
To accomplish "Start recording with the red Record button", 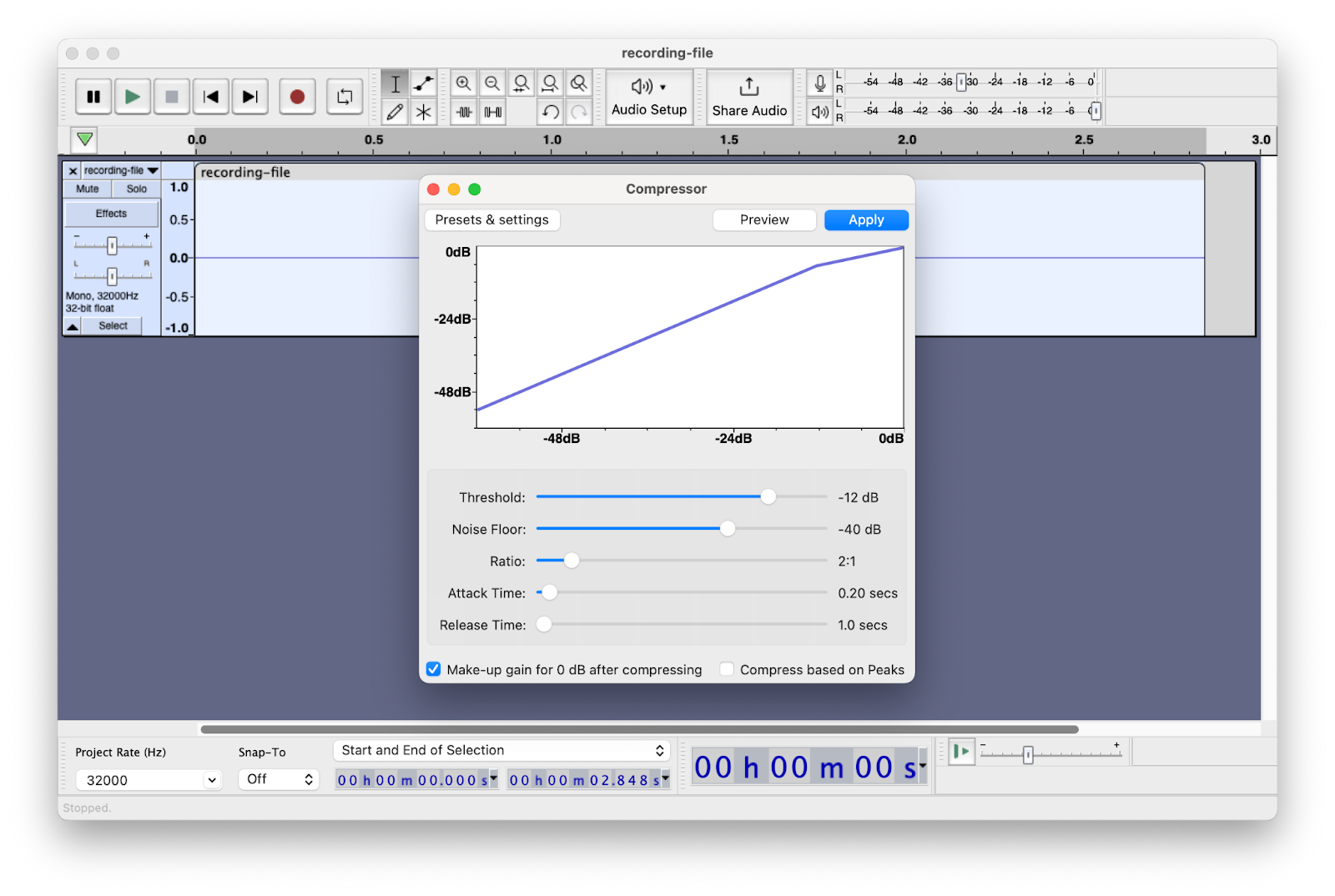I will pos(297,97).
